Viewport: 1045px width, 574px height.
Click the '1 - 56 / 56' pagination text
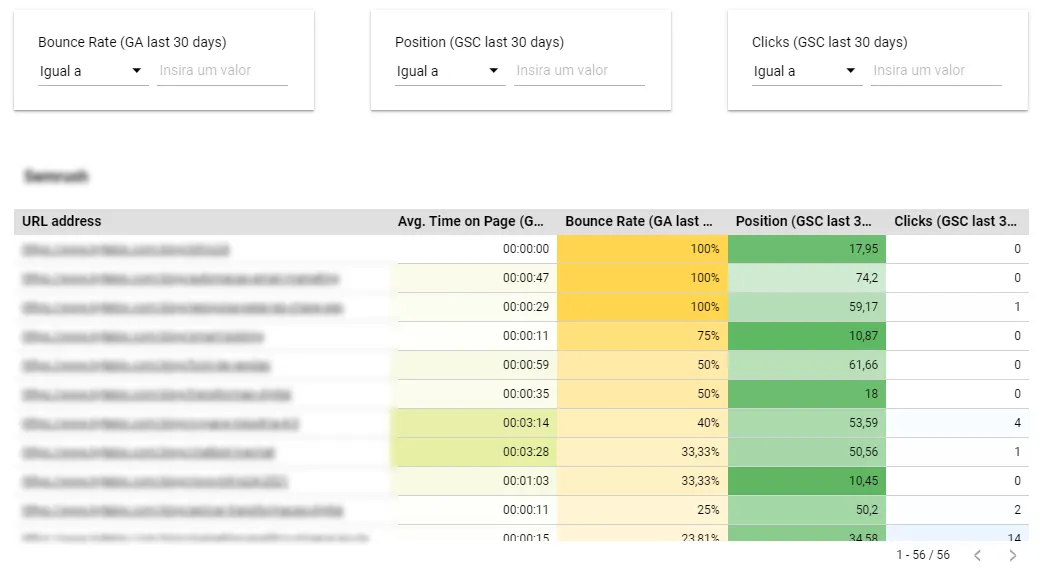(x=923, y=555)
